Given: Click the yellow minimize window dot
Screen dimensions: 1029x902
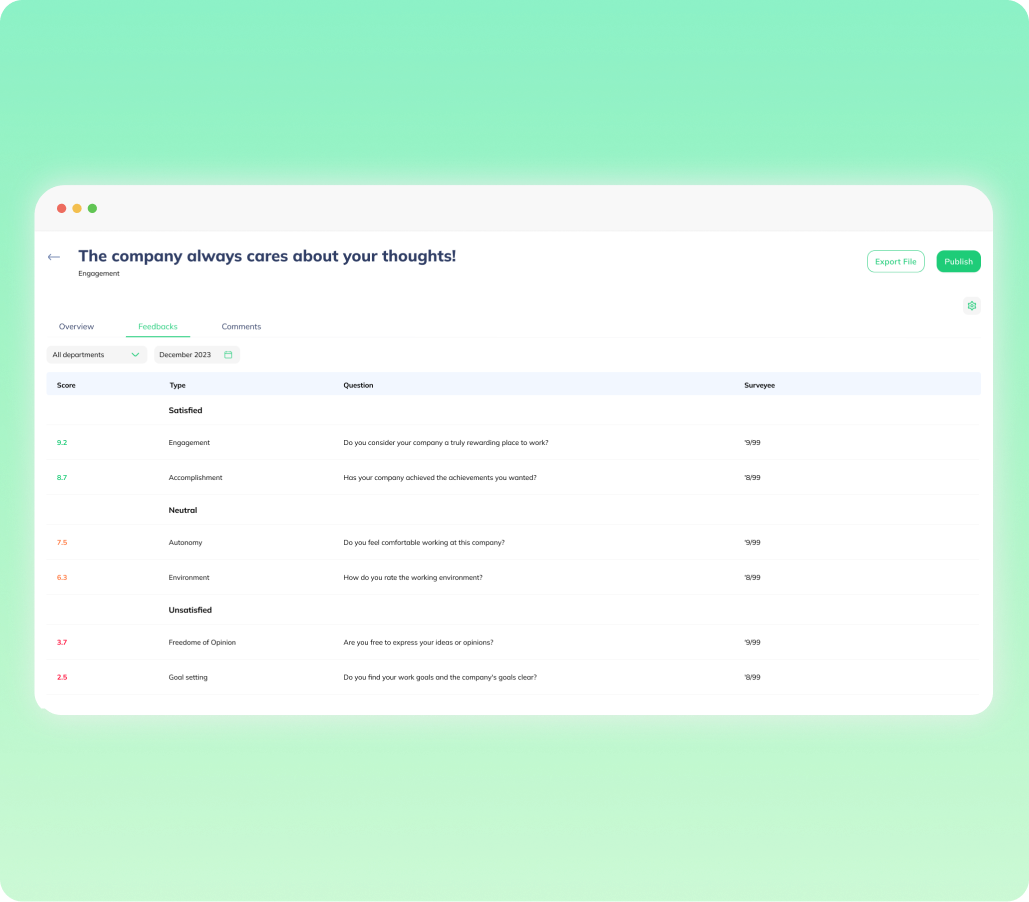Looking at the screenshot, I should [77, 208].
